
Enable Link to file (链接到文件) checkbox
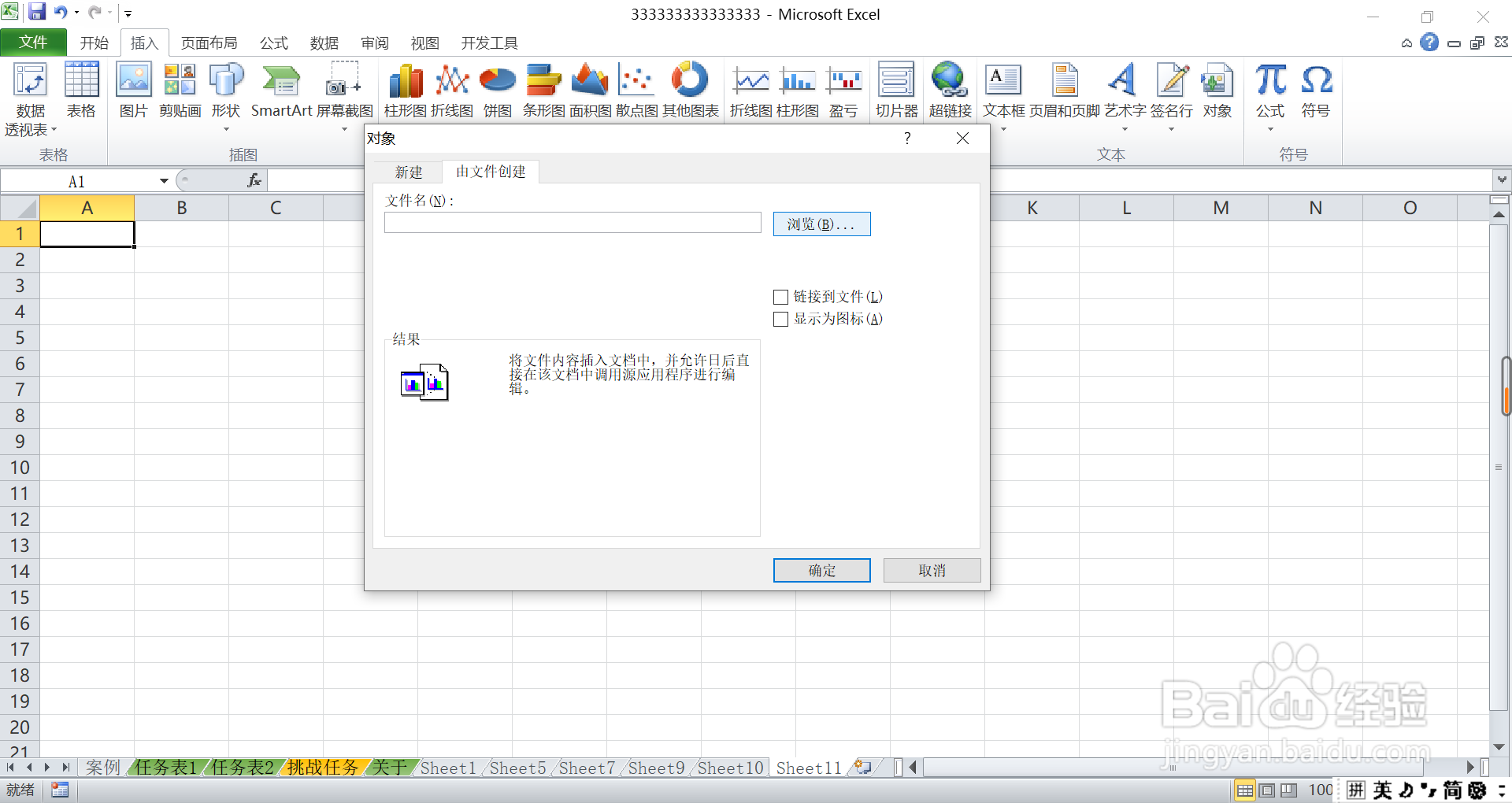(x=781, y=297)
